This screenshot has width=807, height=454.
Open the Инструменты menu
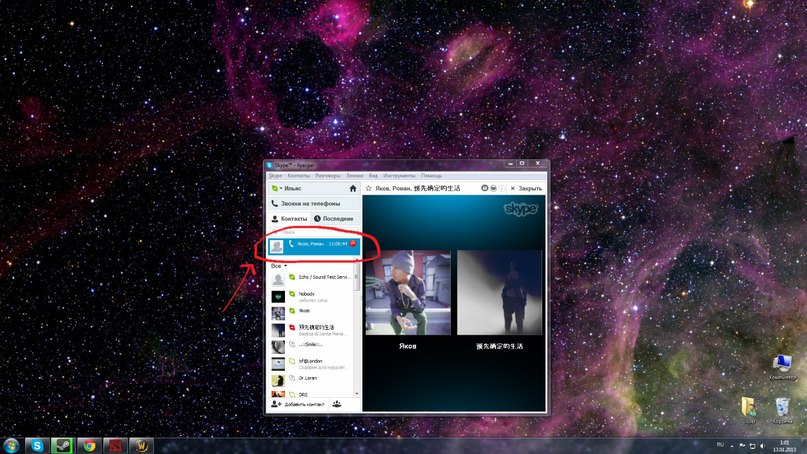[x=399, y=176]
